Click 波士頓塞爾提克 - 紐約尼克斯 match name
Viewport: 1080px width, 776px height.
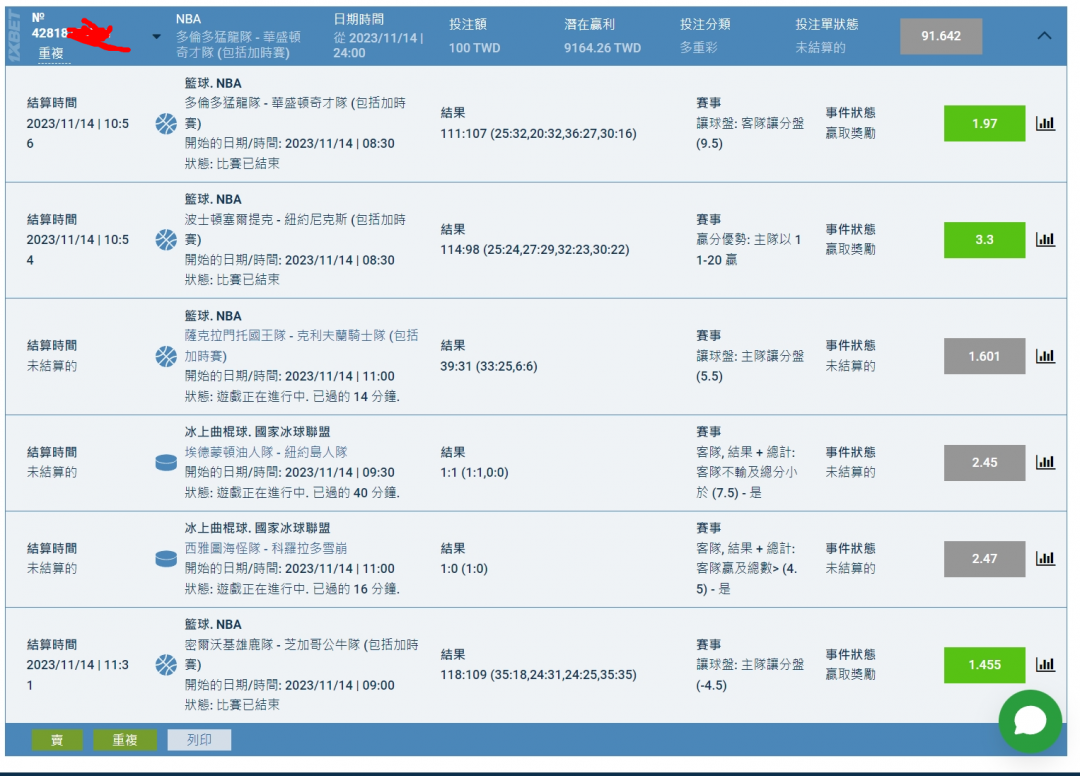click(295, 229)
